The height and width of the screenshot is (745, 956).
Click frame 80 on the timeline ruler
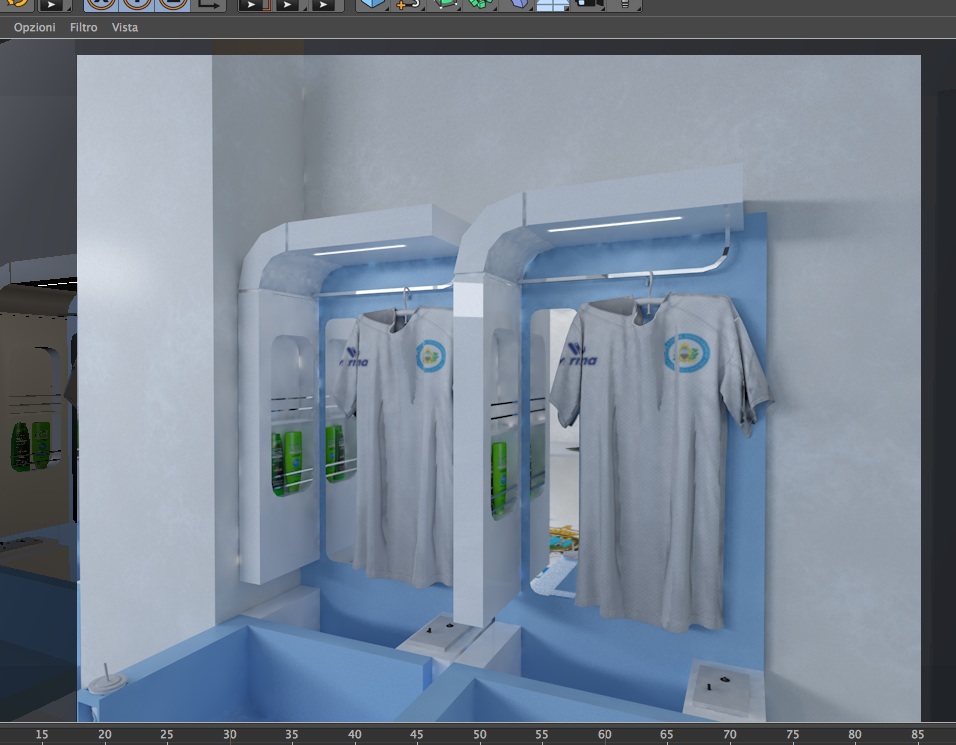pyautogui.click(x=855, y=734)
